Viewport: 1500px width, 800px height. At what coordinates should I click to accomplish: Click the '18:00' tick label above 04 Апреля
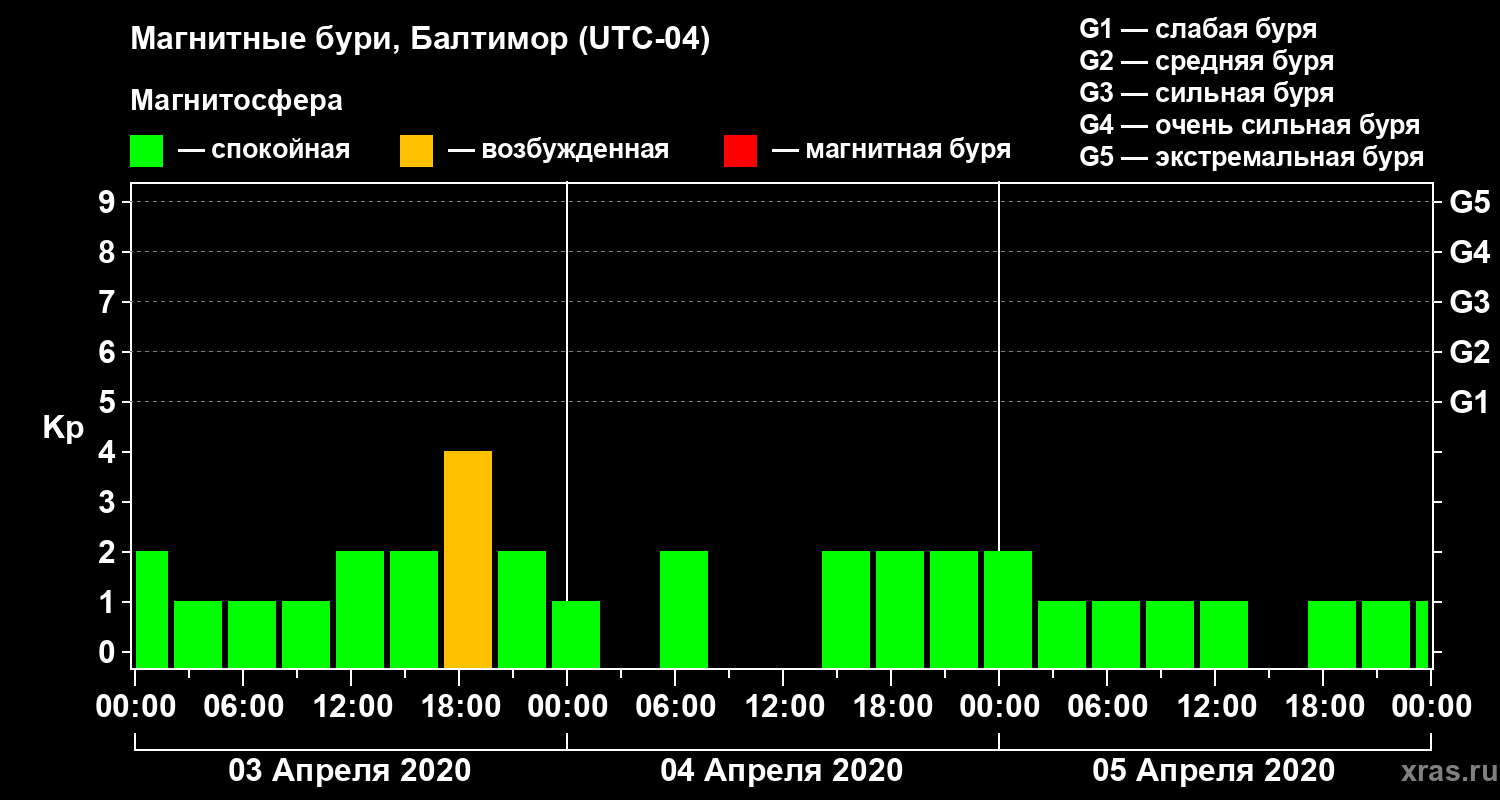(x=891, y=706)
